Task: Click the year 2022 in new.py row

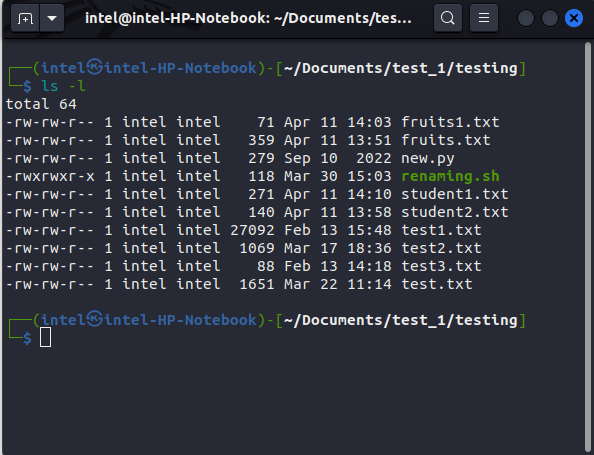Action: pos(374,158)
